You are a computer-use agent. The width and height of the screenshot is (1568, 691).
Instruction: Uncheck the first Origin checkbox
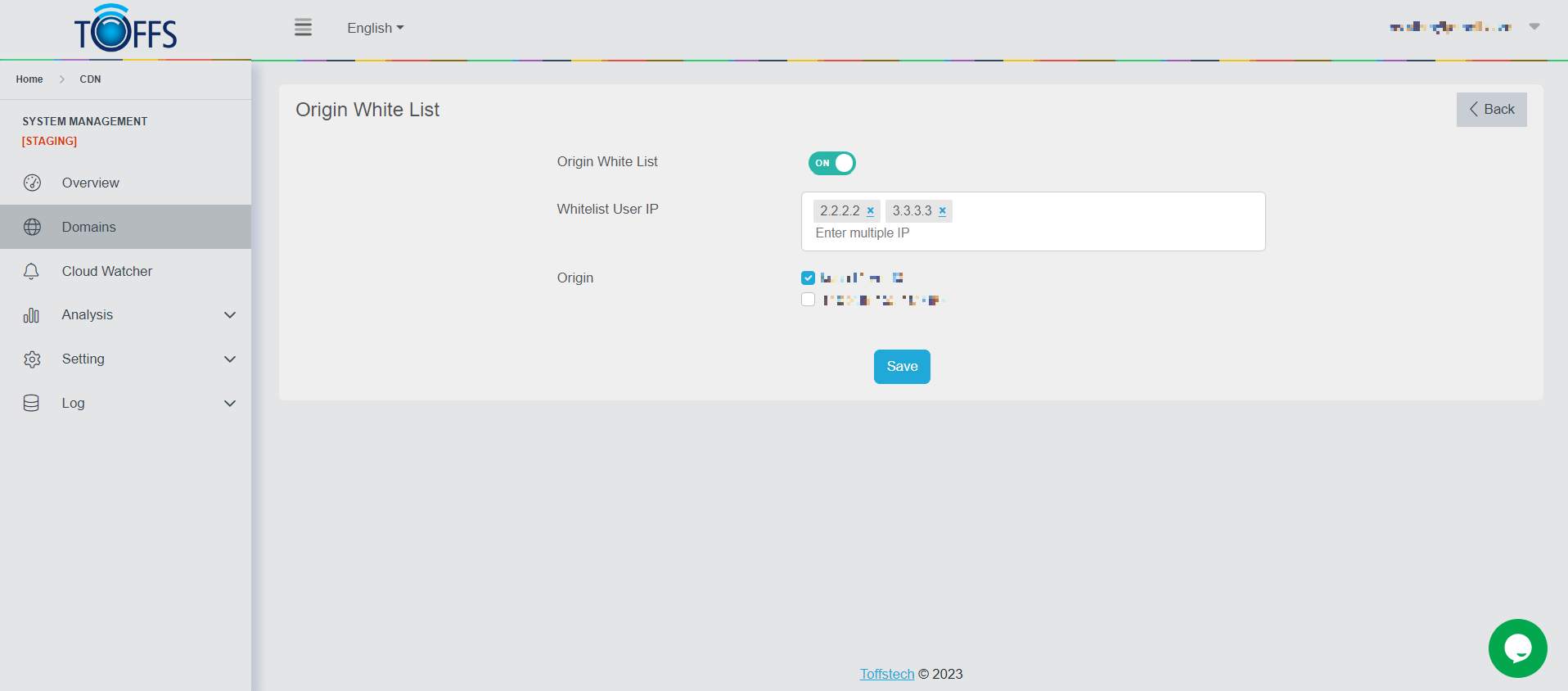pos(808,278)
